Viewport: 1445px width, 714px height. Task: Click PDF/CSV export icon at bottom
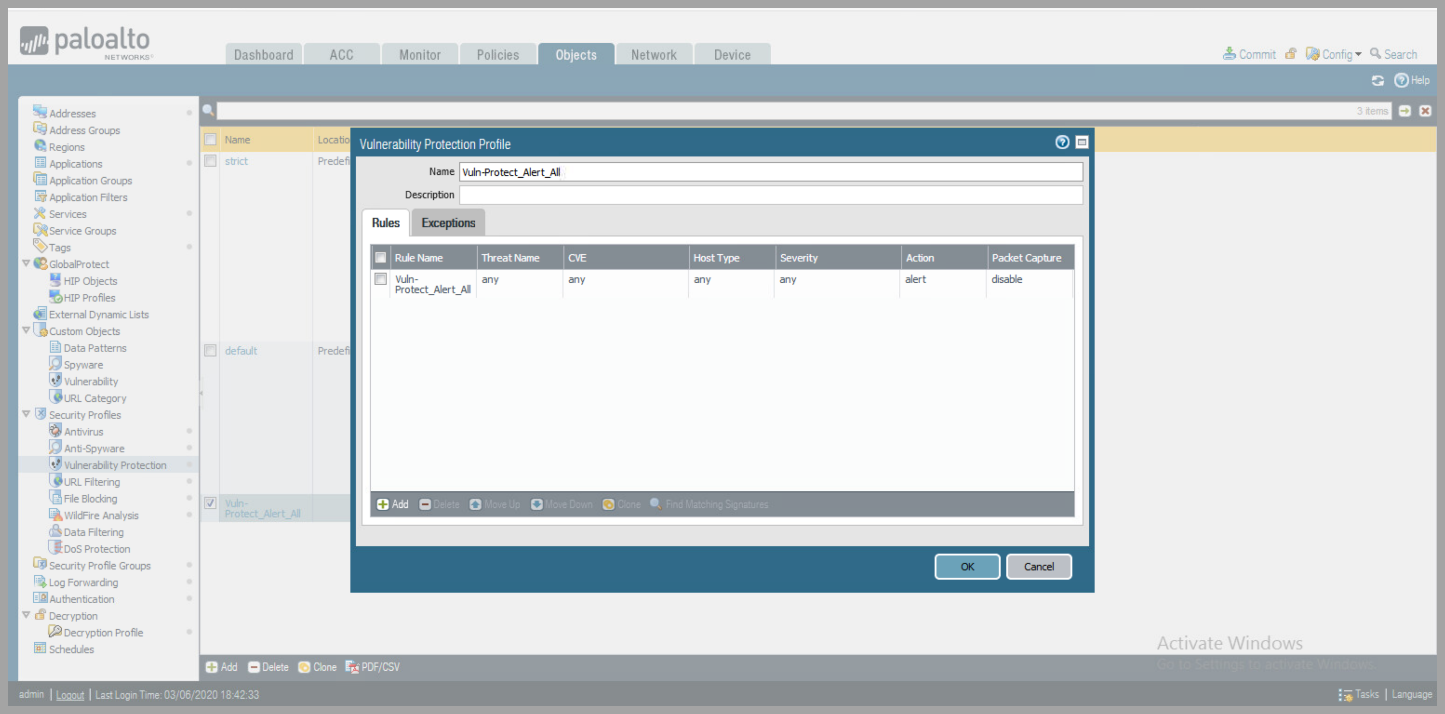tap(352, 667)
